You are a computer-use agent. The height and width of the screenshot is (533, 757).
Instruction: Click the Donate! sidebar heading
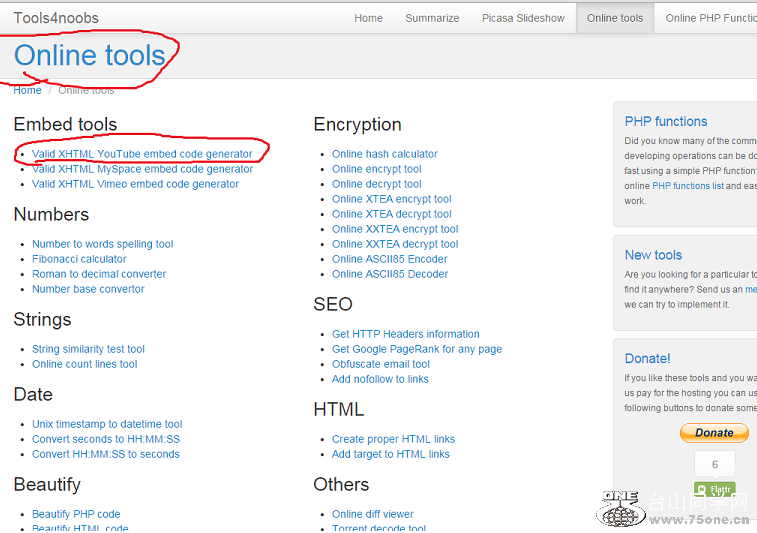tap(647, 358)
